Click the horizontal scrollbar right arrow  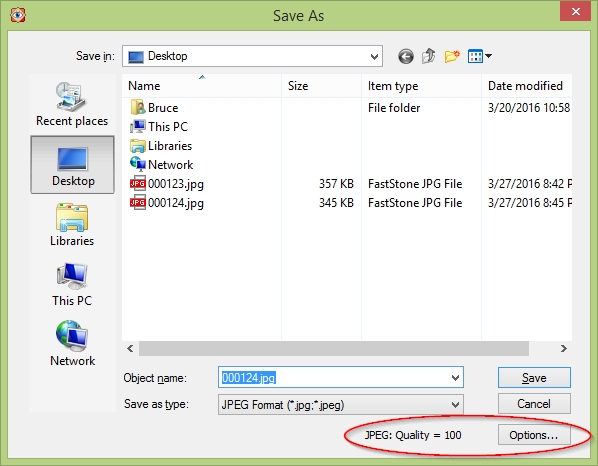[x=563, y=349]
